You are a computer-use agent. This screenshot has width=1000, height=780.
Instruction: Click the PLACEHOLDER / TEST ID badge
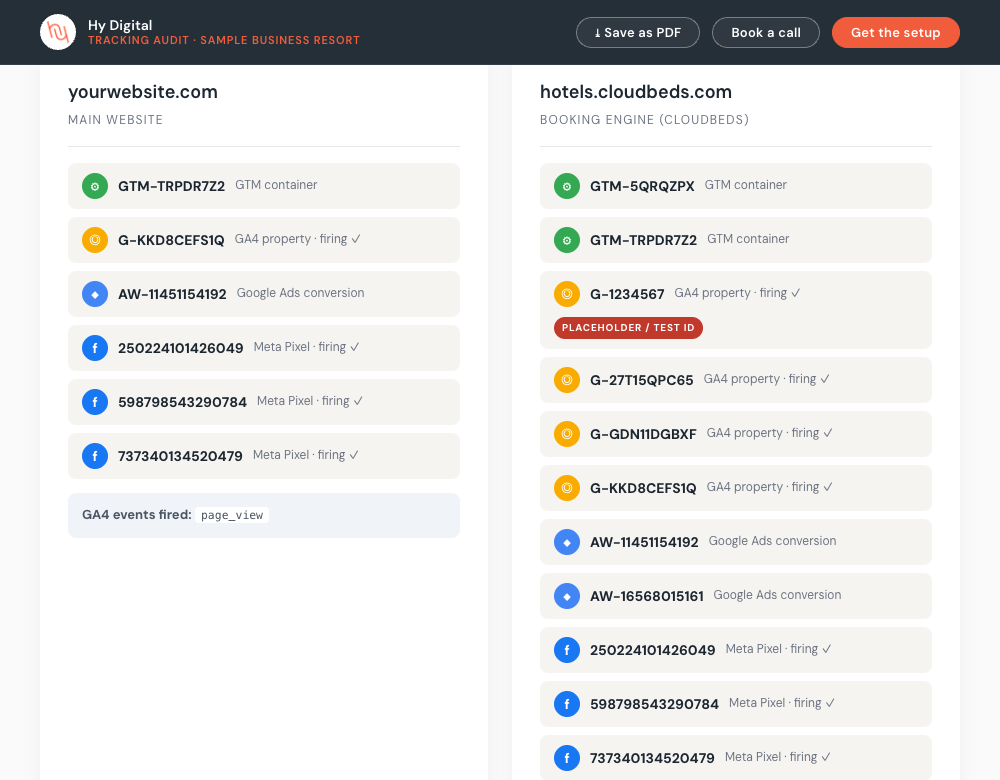click(628, 328)
